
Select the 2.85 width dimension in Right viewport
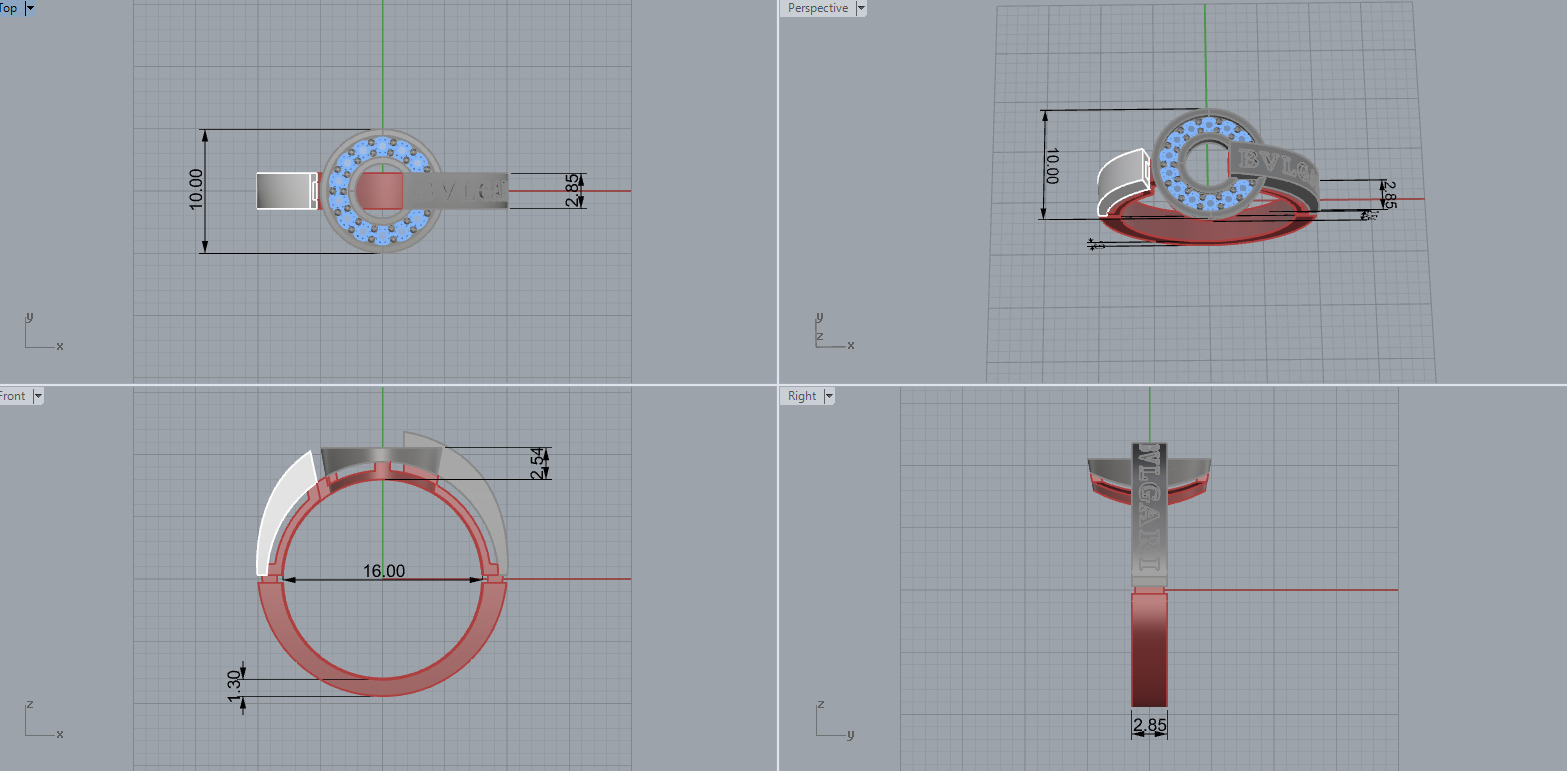click(1149, 724)
